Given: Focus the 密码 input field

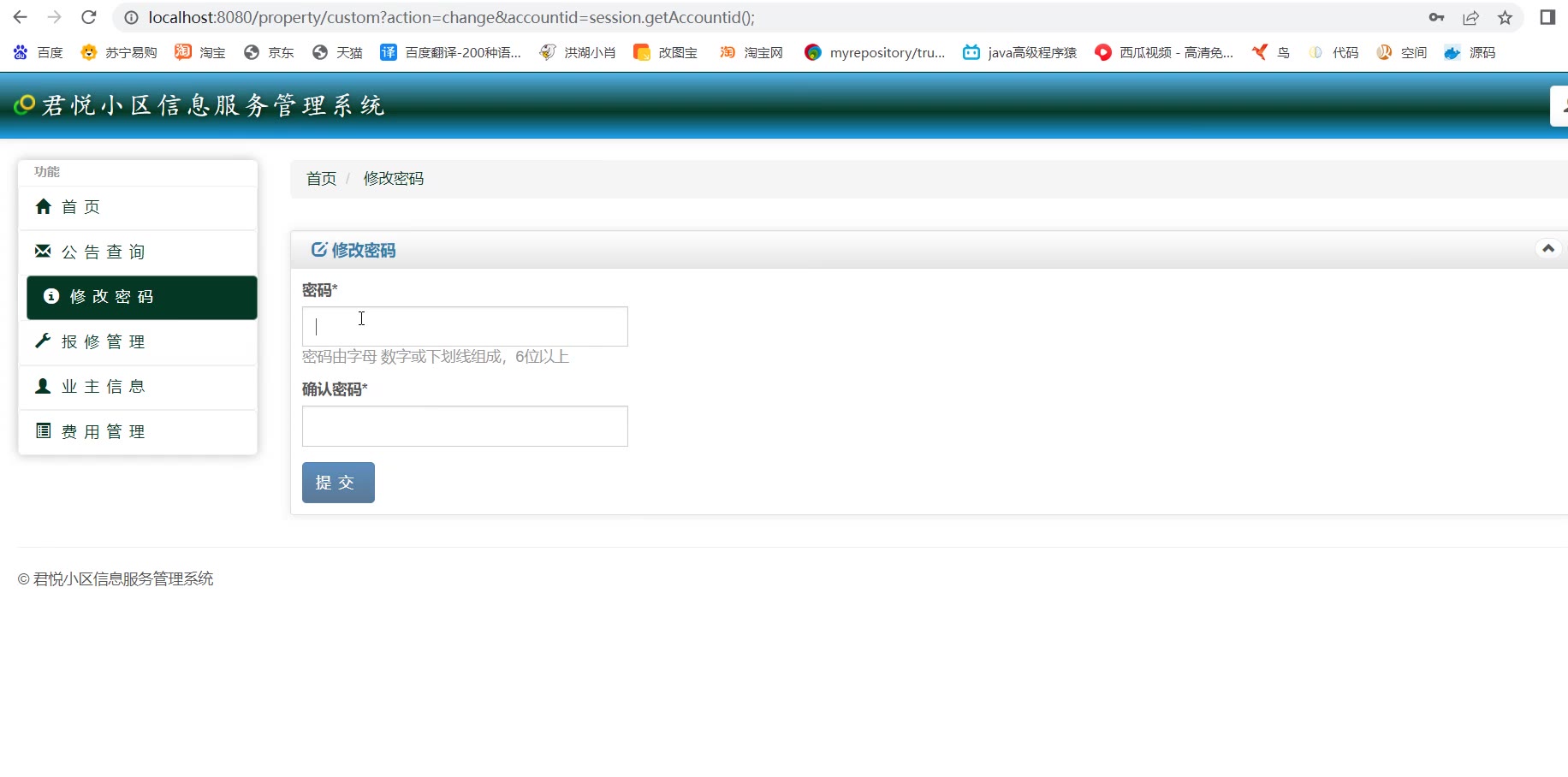Looking at the screenshot, I should coord(465,326).
